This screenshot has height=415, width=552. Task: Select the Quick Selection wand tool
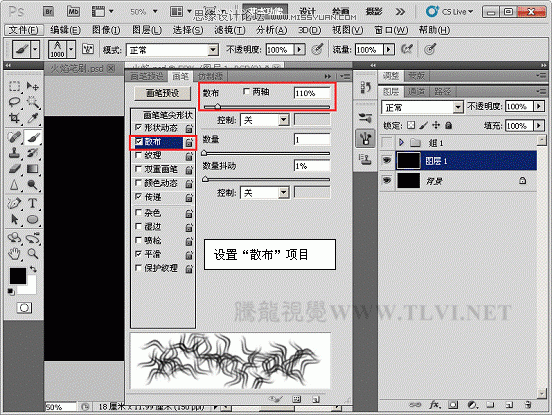[x=33, y=102]
